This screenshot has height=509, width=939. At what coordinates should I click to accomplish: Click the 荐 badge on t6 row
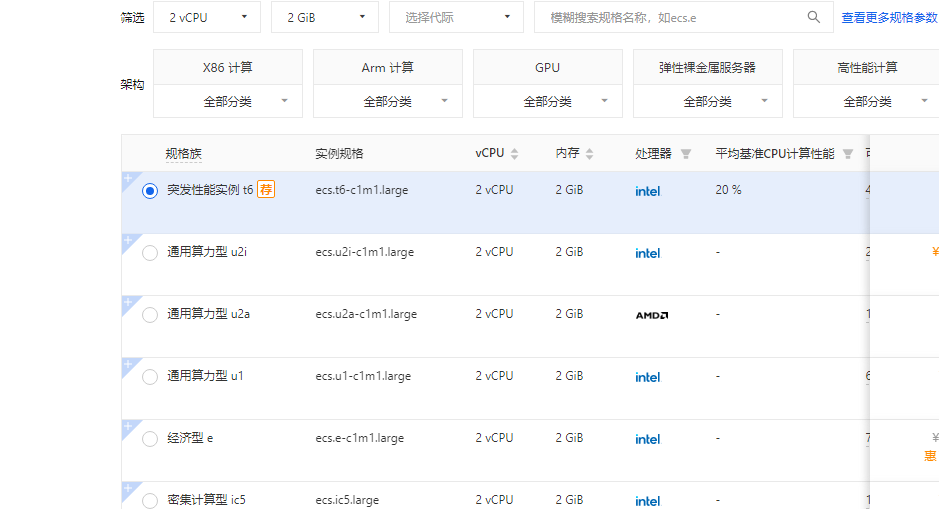tap(266, 189)
